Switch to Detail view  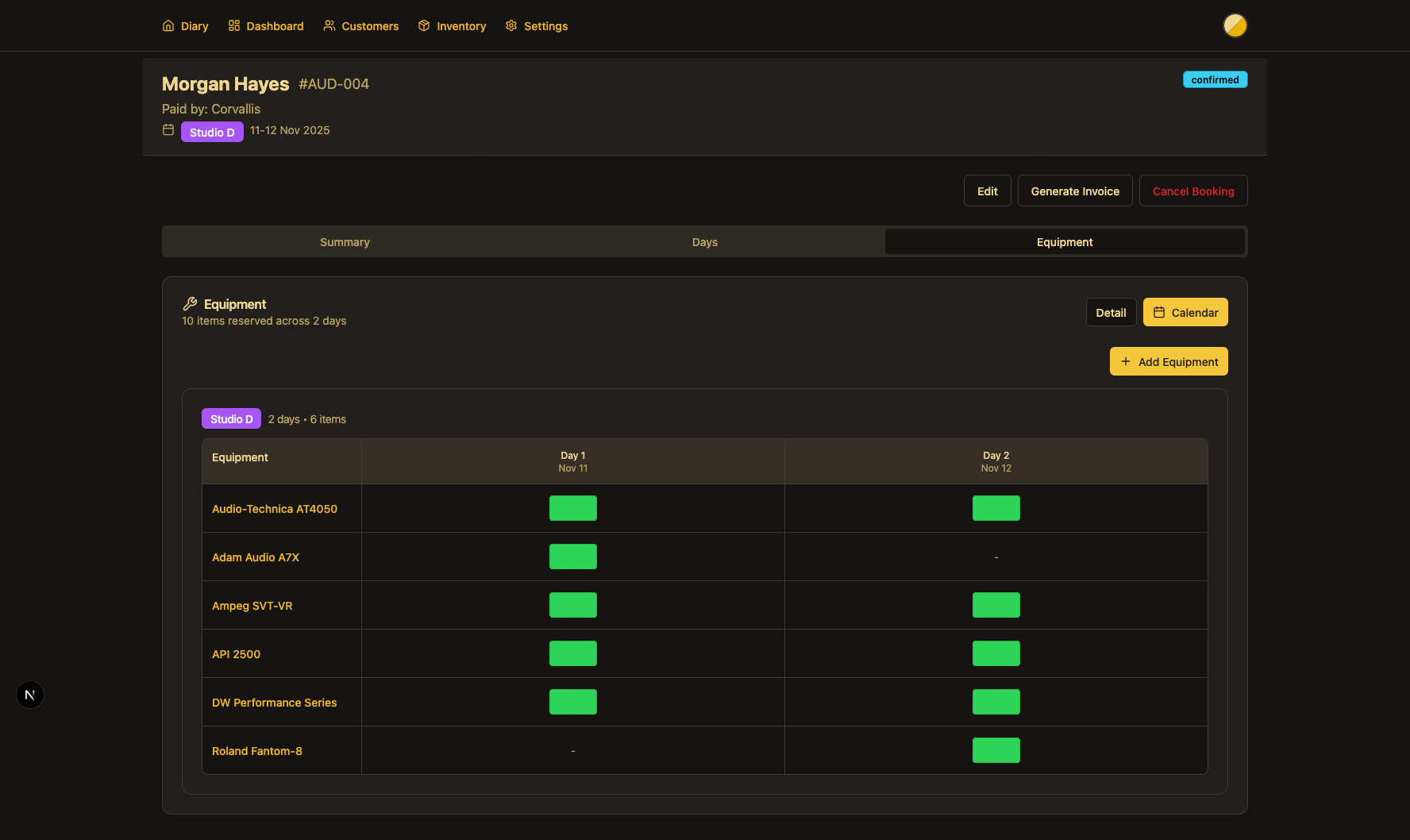click(x=1110, y=312)
